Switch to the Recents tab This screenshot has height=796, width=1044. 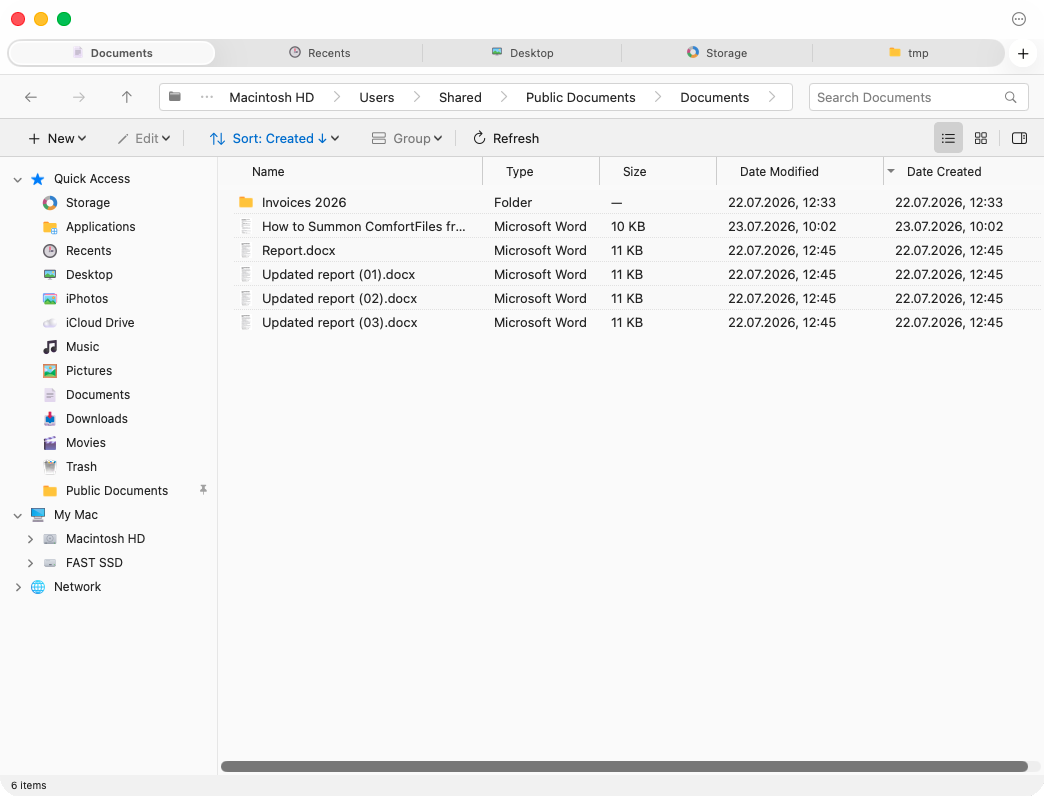tap(320, 53)
